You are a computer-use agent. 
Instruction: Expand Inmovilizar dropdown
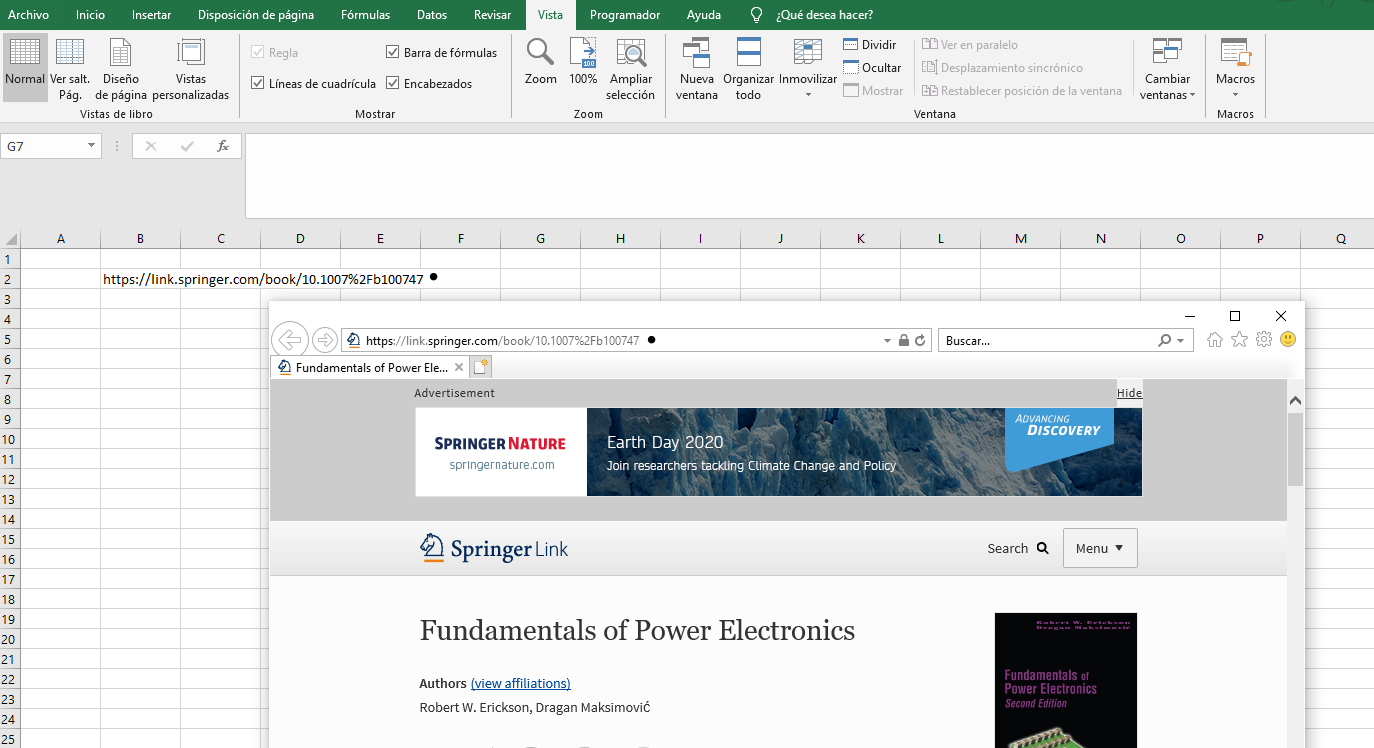point(808,95)
